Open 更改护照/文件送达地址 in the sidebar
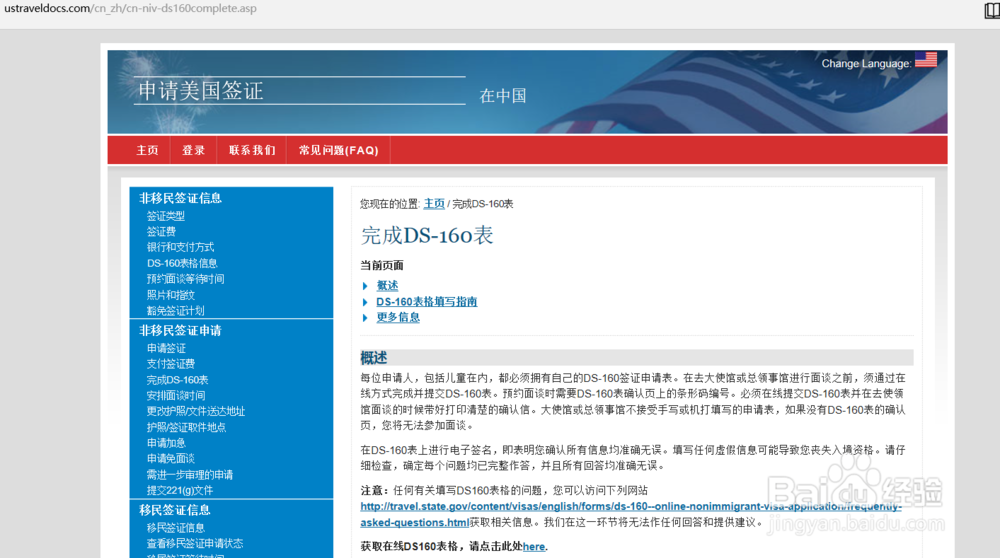The image size is (1000, 558). (x=196, y=411)
